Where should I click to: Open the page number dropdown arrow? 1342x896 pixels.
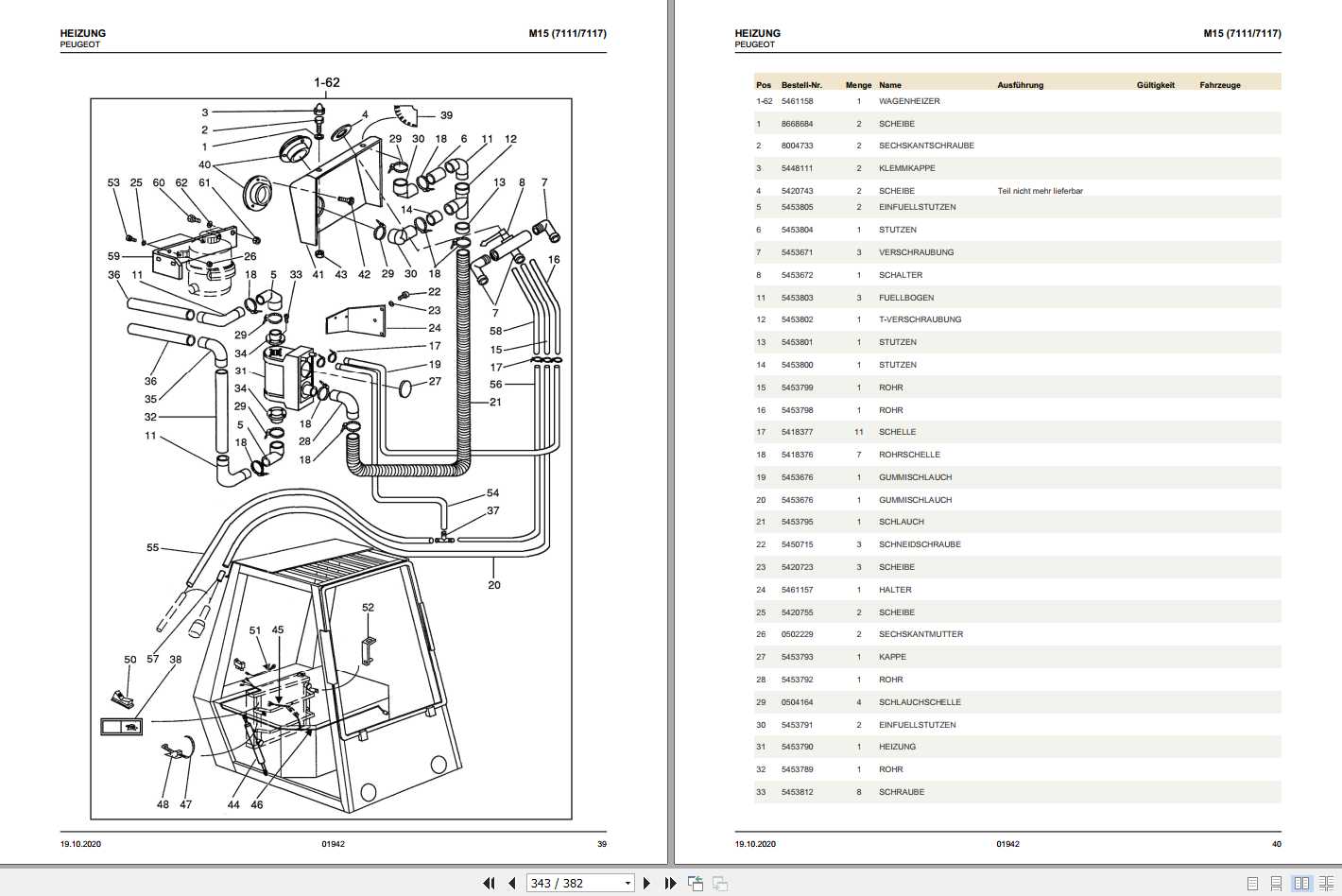coord(628,883)
